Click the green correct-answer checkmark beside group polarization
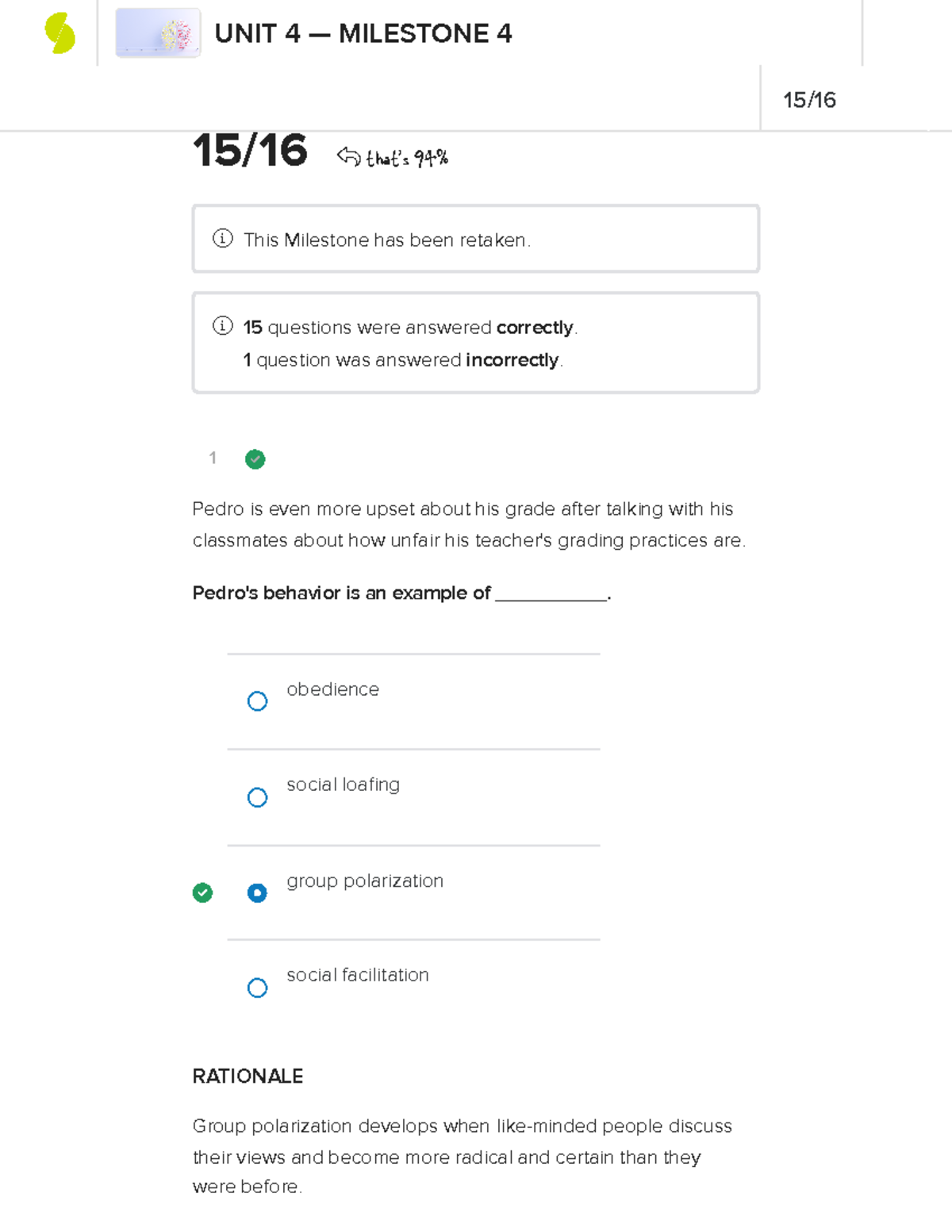 point(202,893)
